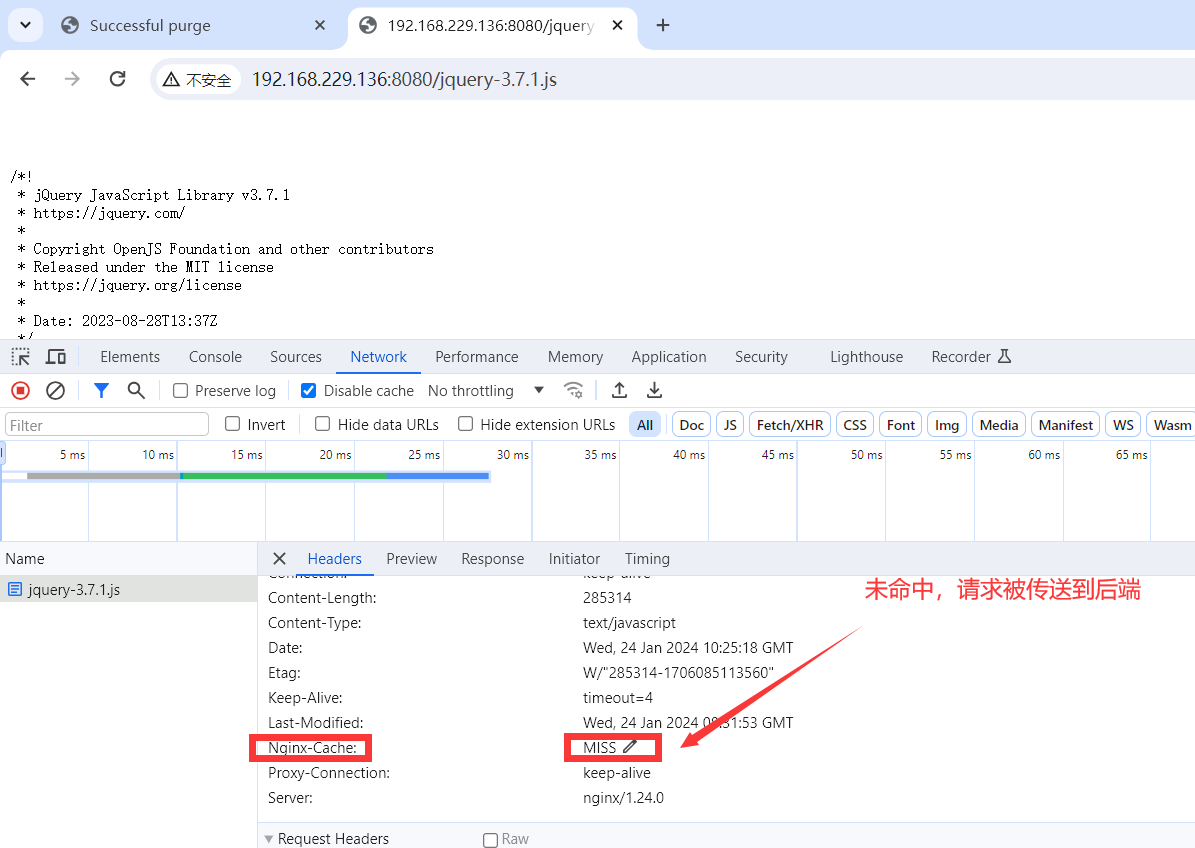Open network conditions settings icon
The height and width of the screenshot is (848, 1195).
573,391
